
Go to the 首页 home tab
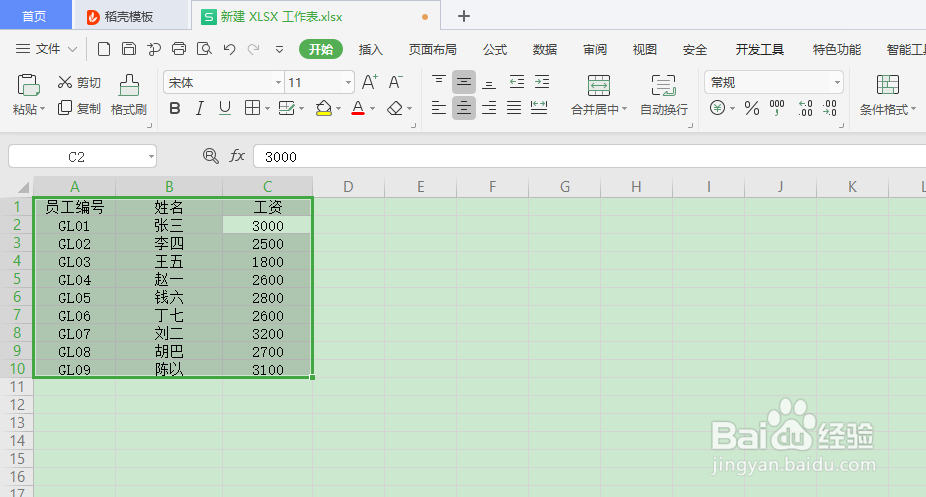(x=34, y=16)
